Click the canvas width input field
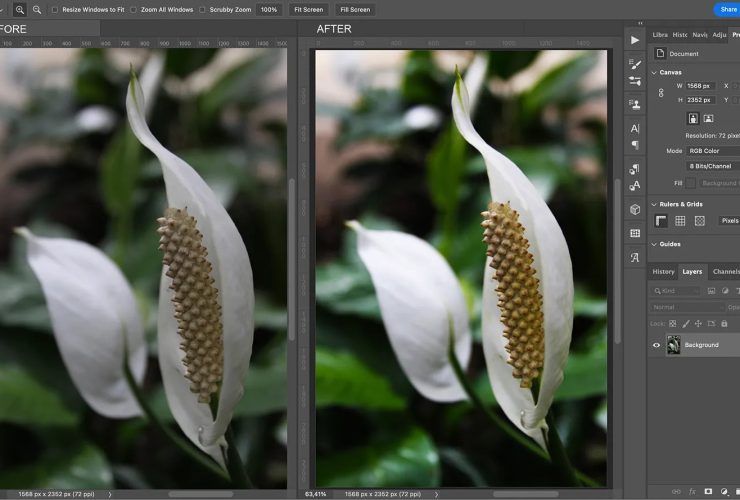Viewport: 740px width, 500px height. [699, 86]
